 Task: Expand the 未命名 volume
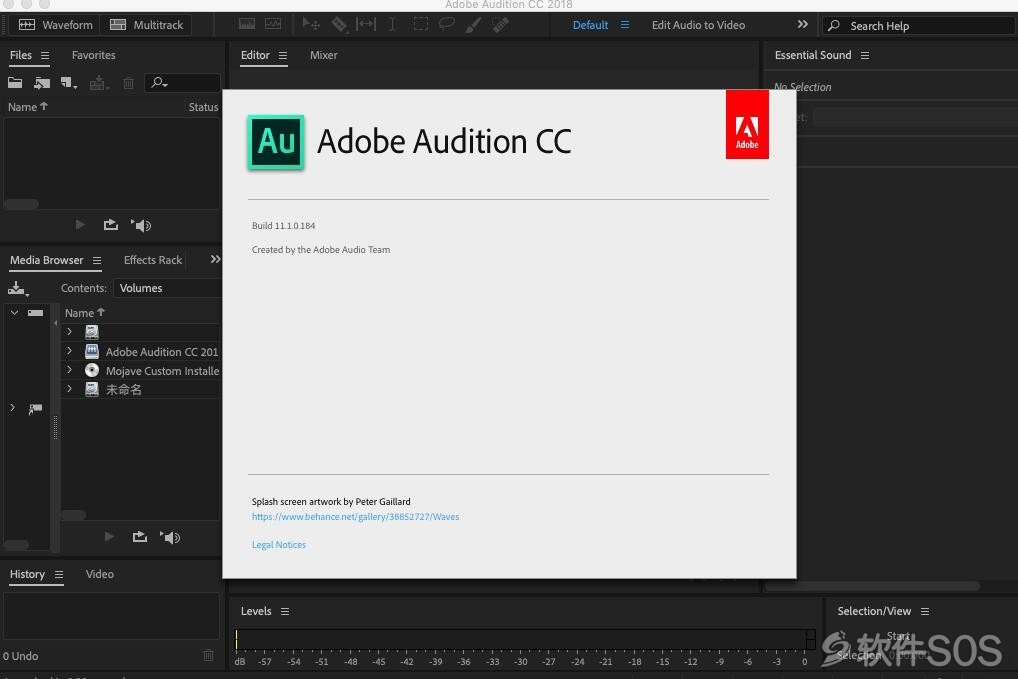coord(69,388)
